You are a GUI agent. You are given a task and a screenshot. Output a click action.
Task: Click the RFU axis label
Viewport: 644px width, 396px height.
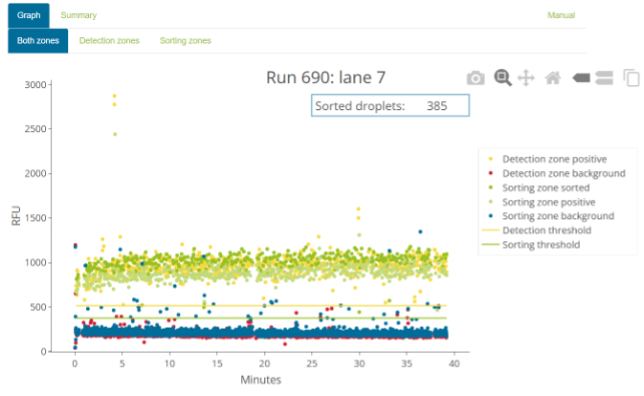point(16,216)
